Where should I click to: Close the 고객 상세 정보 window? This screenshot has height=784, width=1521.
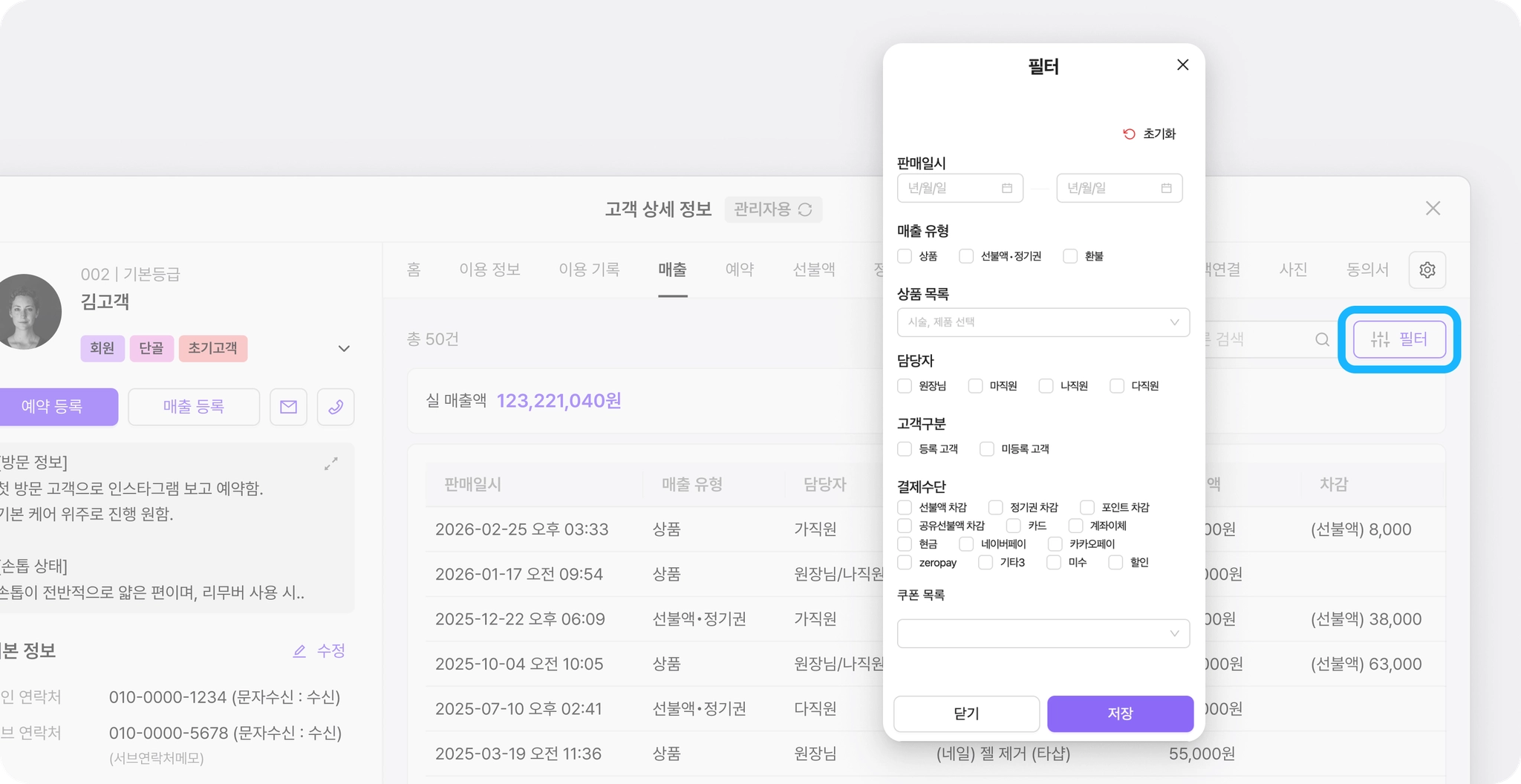point(1433,209)
